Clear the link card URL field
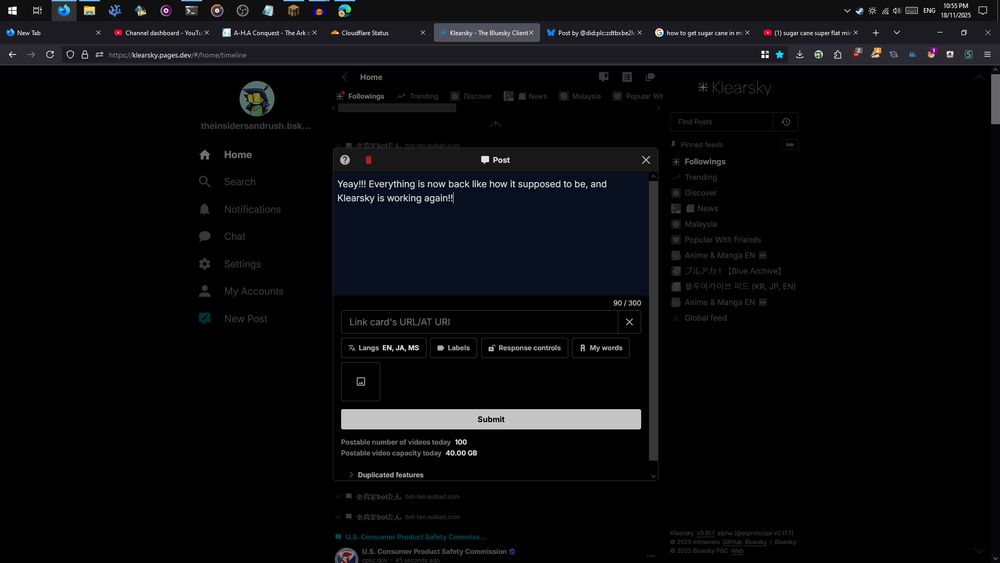This screenshot has width=1000, height=563. [x=629, y=322]
